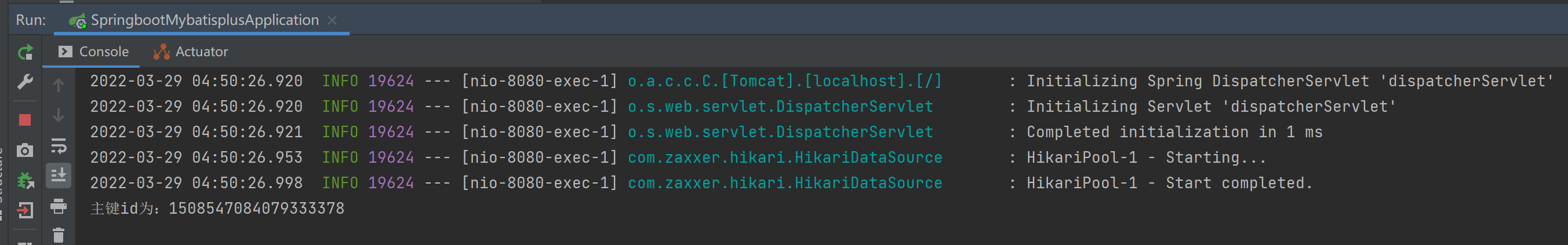Open the Actuator tab
This screenshot has width=1568, height=245.
191,52
